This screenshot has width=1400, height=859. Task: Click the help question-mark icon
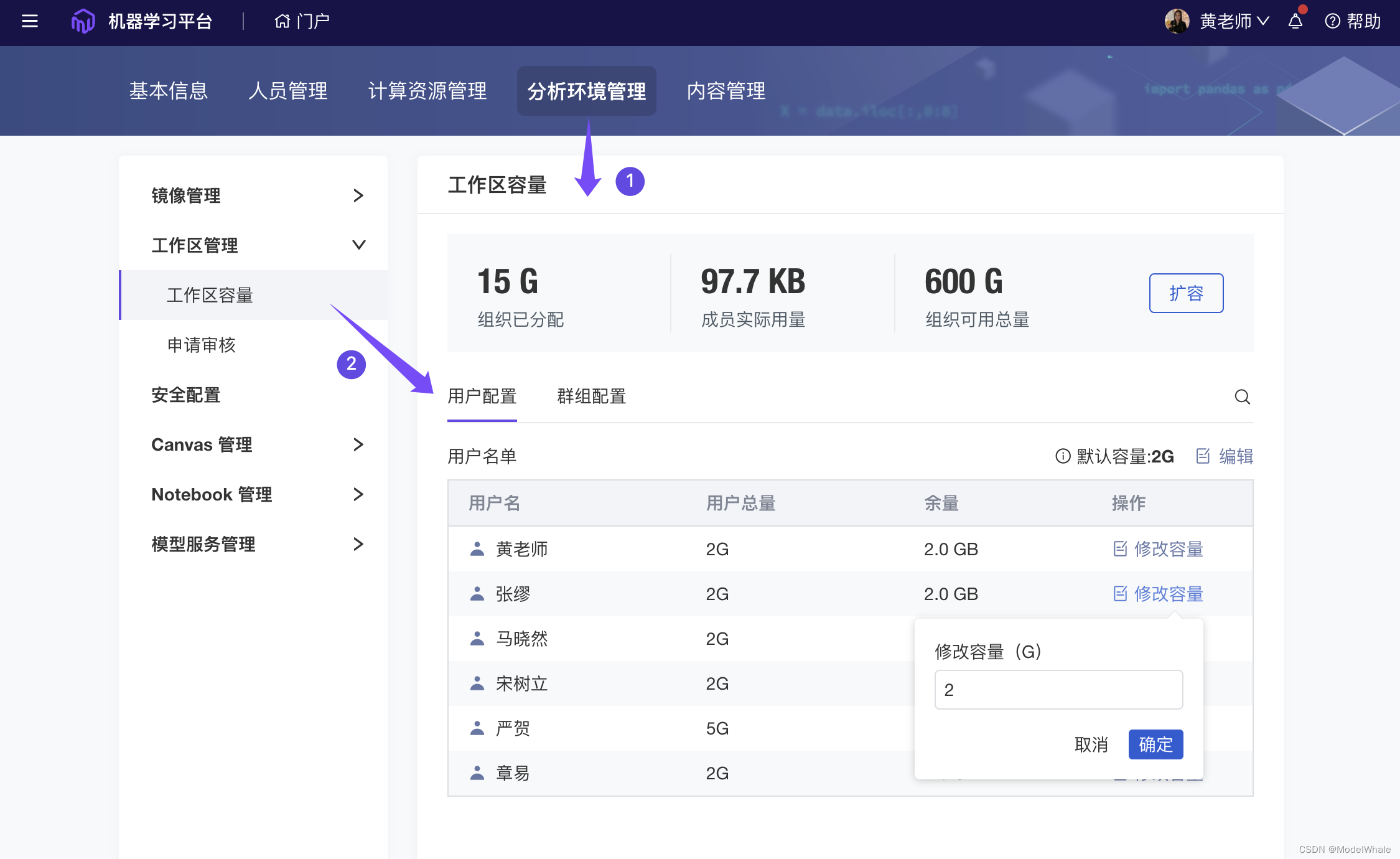click(x=1332, y=21)
